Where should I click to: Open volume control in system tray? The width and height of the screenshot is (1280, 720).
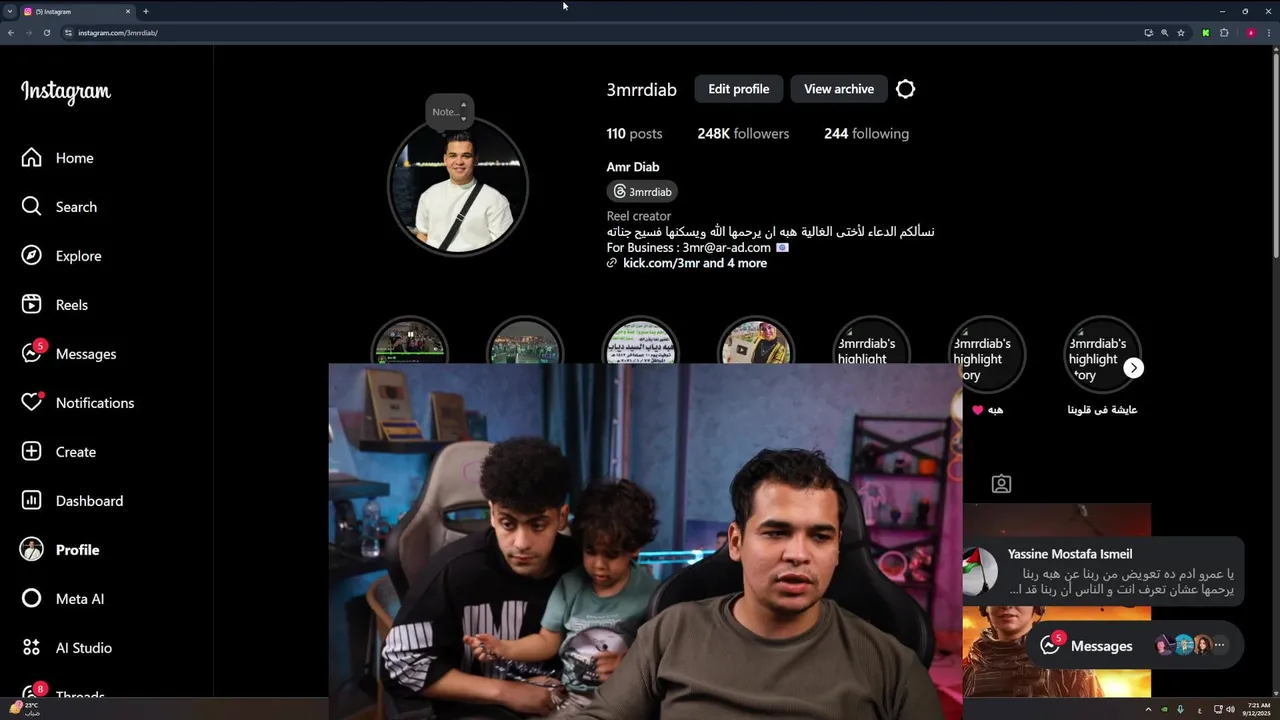tap(1230, 709)
